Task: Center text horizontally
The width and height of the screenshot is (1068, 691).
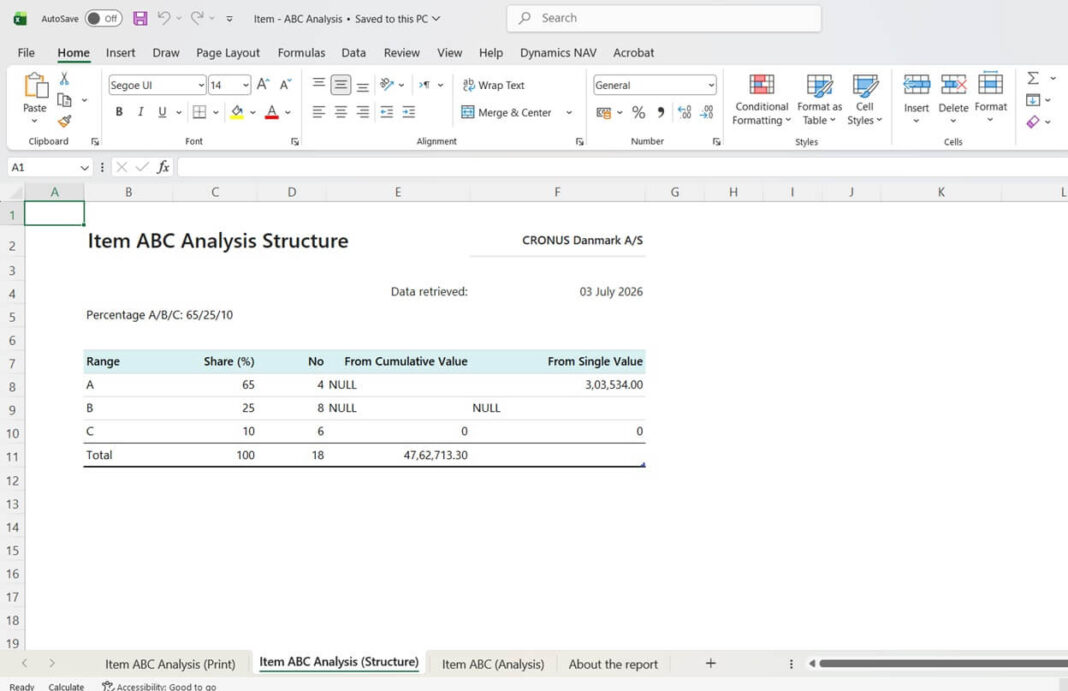Action: 341,112
